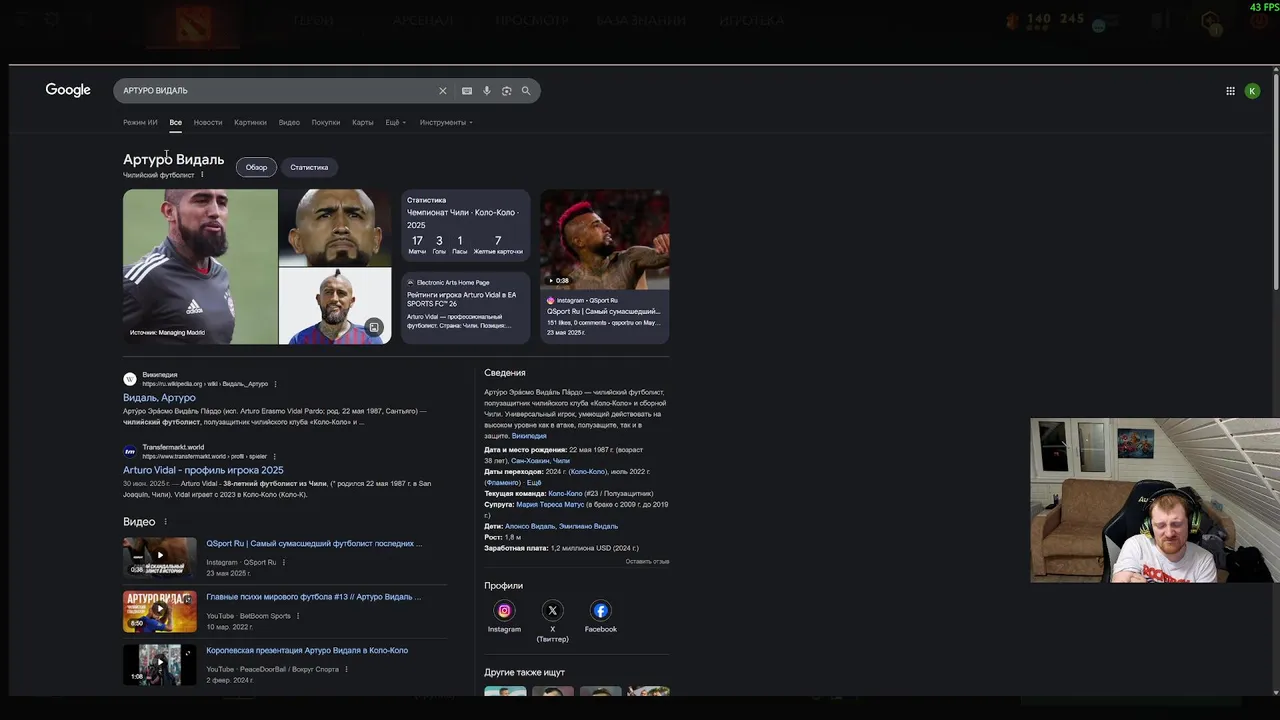Open all images via the gallery icon
The image size is (1280, 720).
click(374, 327)
